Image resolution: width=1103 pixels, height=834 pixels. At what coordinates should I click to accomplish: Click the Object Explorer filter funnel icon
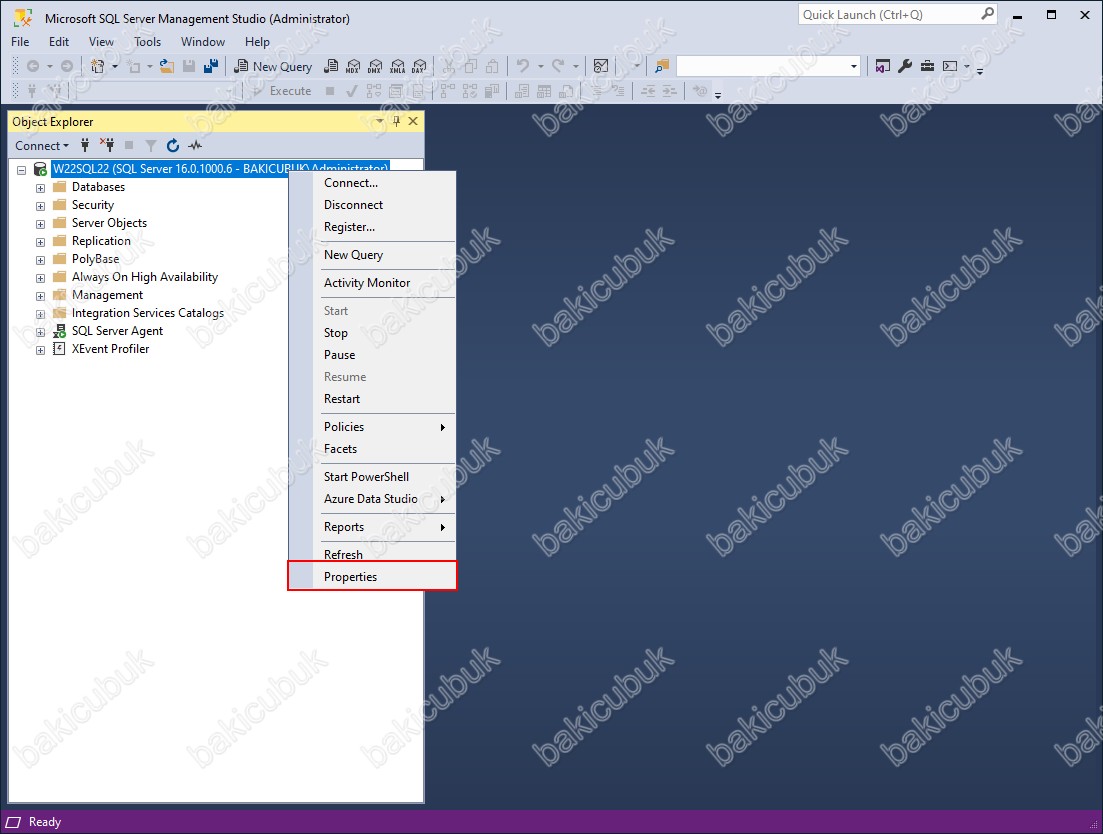tap(151, 146)
